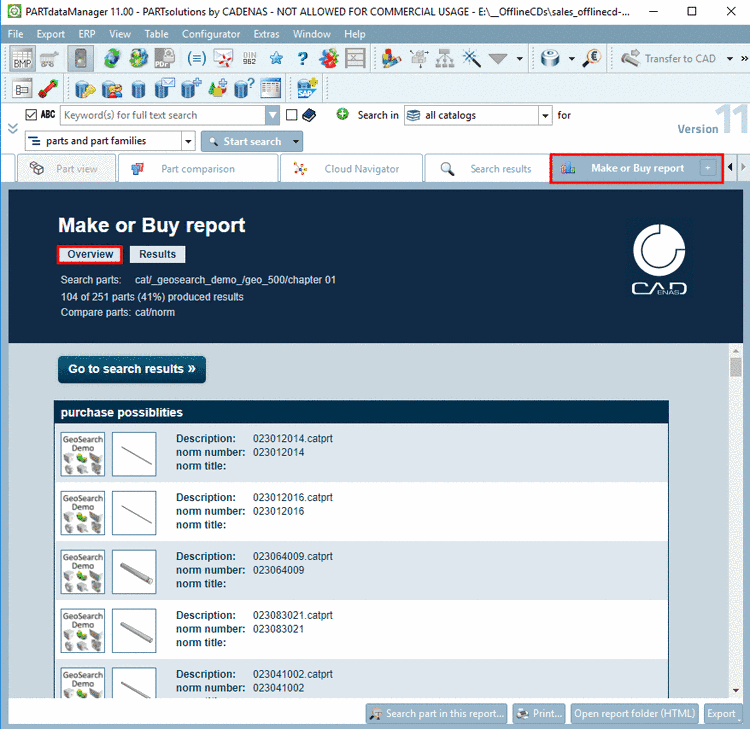Image resolution: width=750 pixels, height=729 pixels.
Task: Click the database with users icon
Action: pos(112,89)
